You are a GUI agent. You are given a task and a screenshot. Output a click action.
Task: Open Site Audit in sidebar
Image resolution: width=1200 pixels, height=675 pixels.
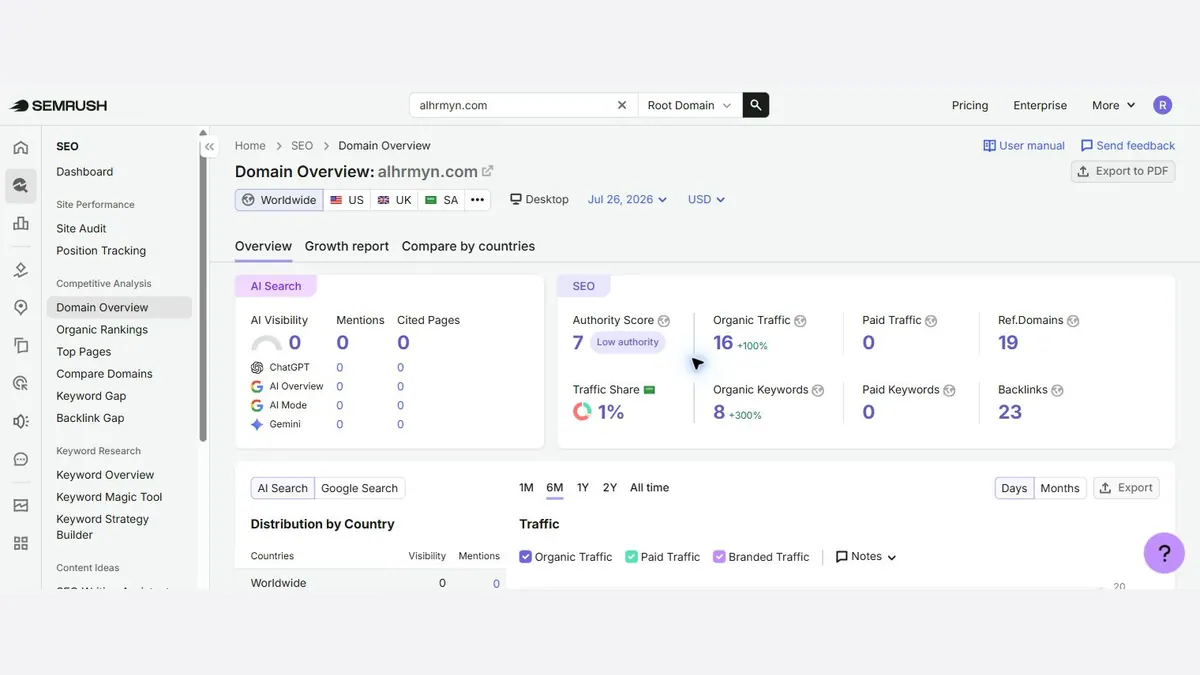(81, 229)
